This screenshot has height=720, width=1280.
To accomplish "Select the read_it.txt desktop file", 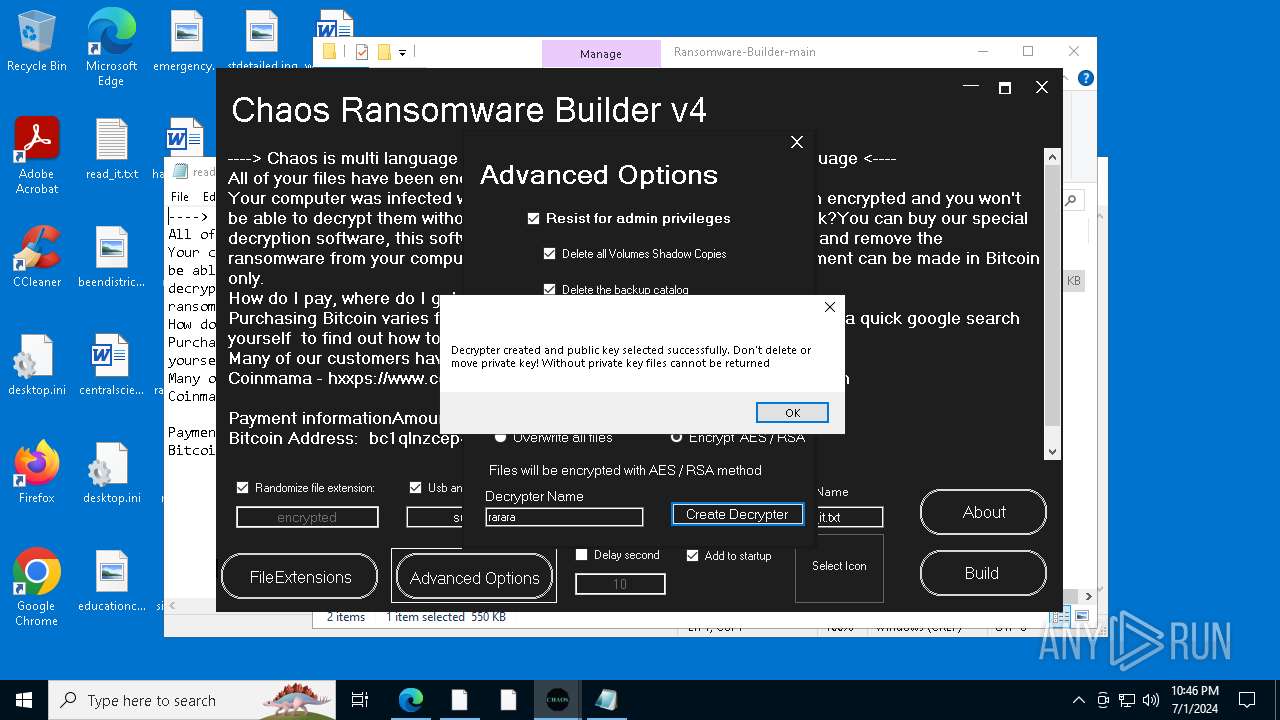I will [x=111, y=149].
